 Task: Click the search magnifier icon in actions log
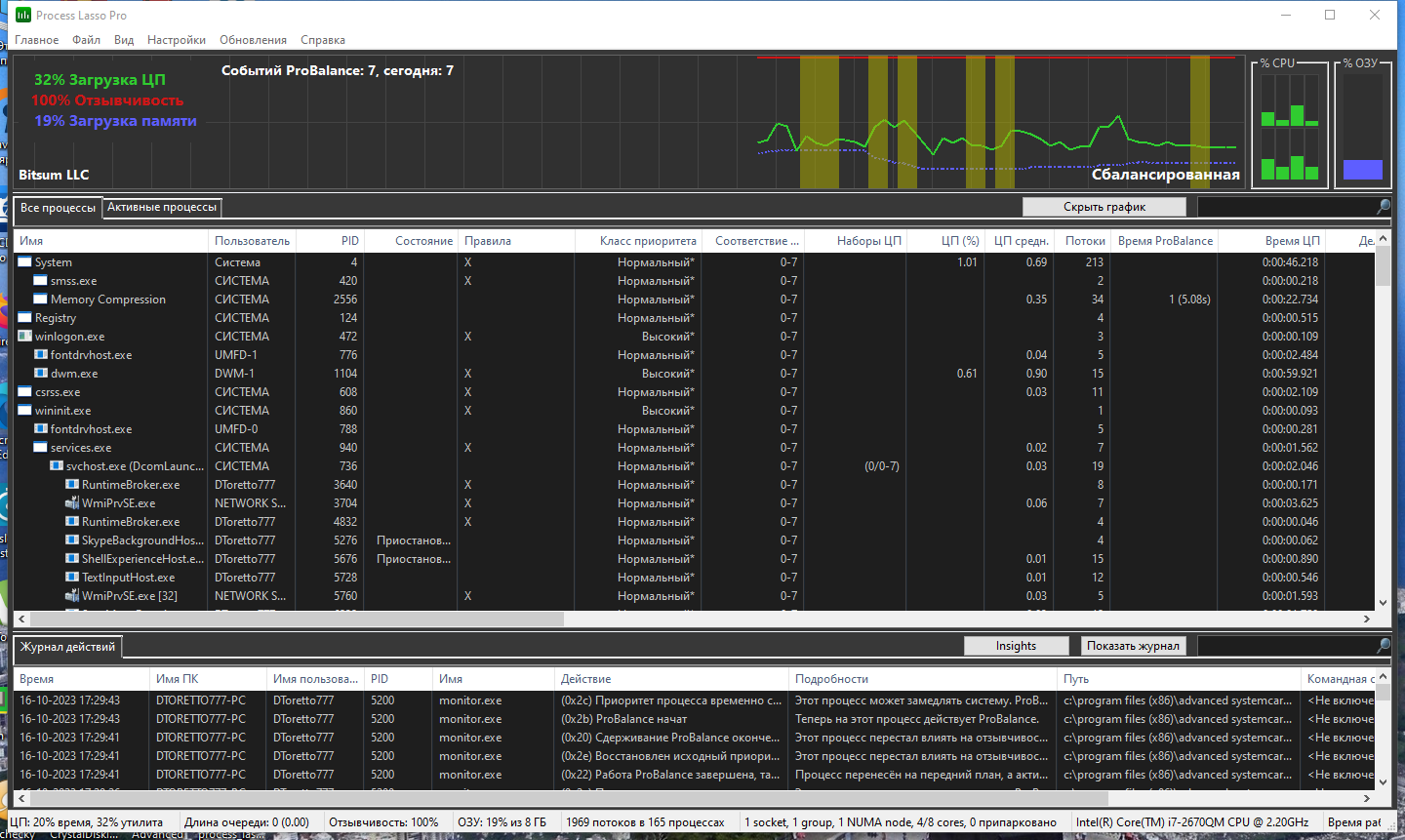pyautogui.click(x=1384, y=646)
